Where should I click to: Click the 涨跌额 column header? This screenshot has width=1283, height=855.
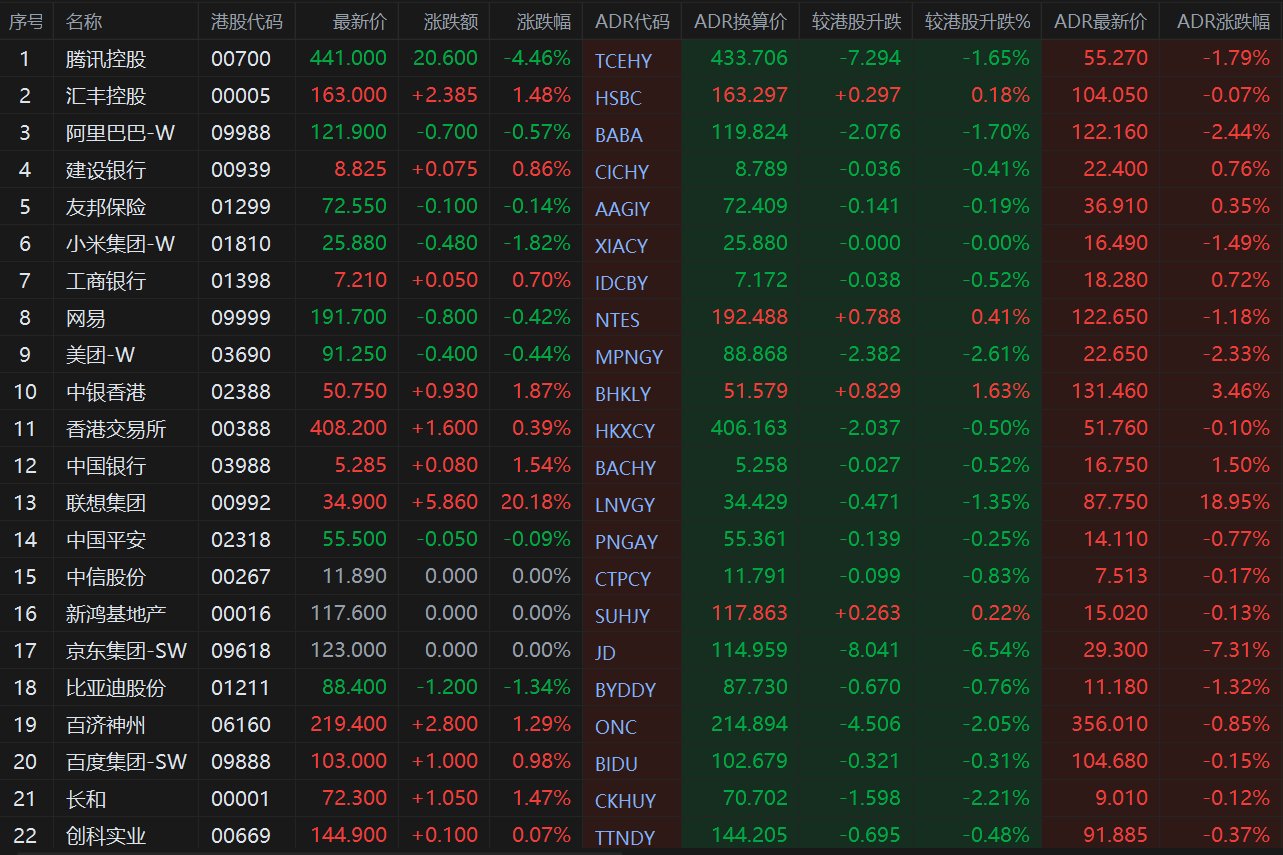click(x=451, y=21)
